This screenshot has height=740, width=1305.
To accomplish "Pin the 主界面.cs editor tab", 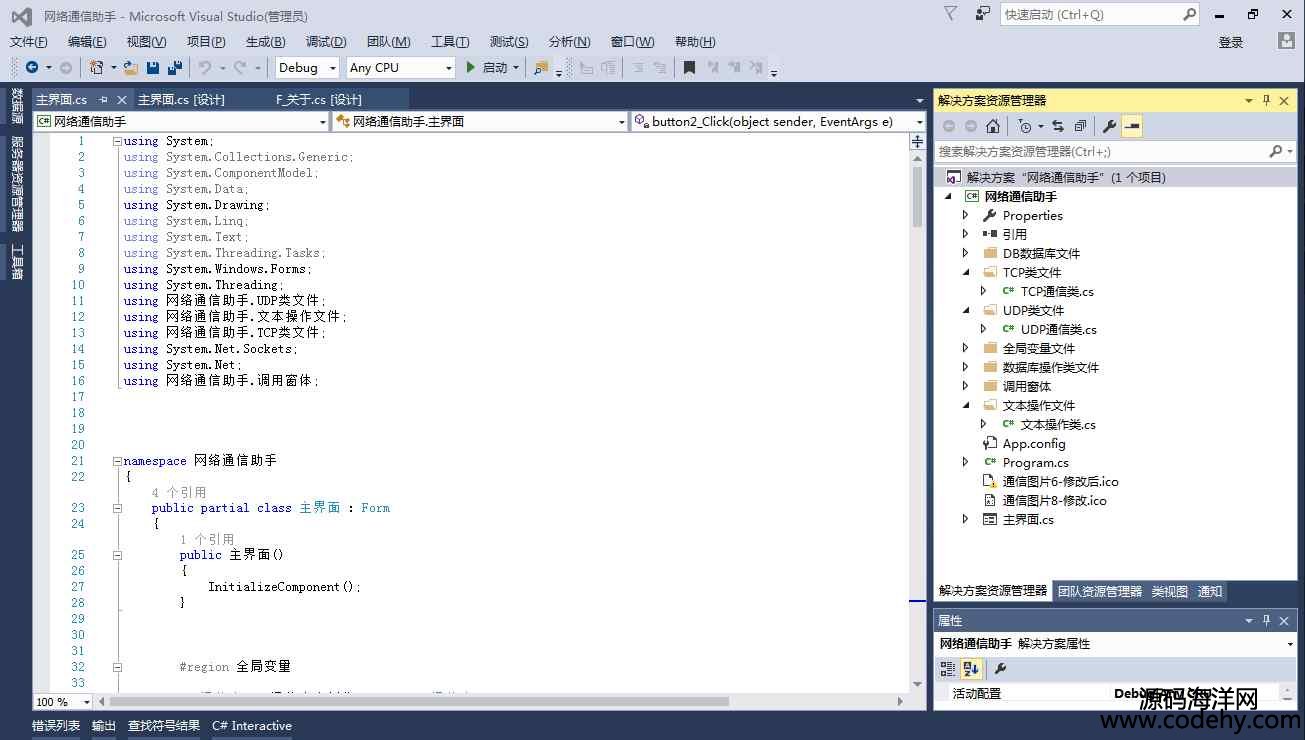I will (x=103, y=100).
